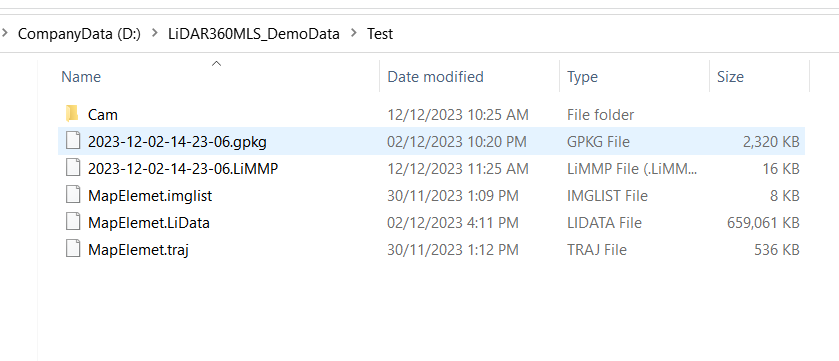The image size is (839, 361).
Task: Navigate to CompanyData (D:) in breadcrumb
Action: tap(79, 34)
